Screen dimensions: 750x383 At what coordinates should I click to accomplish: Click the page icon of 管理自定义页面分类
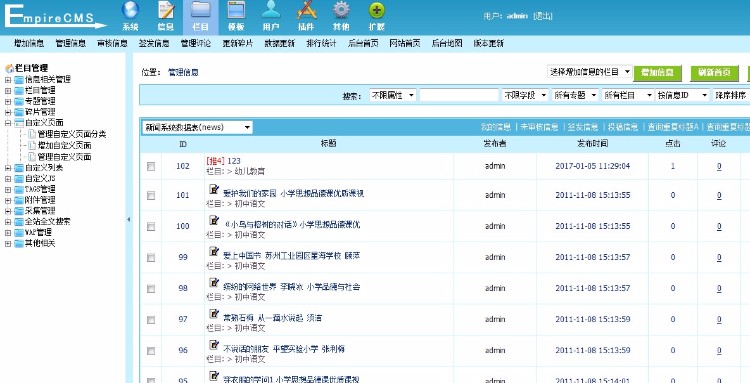(x=32, y=134)
